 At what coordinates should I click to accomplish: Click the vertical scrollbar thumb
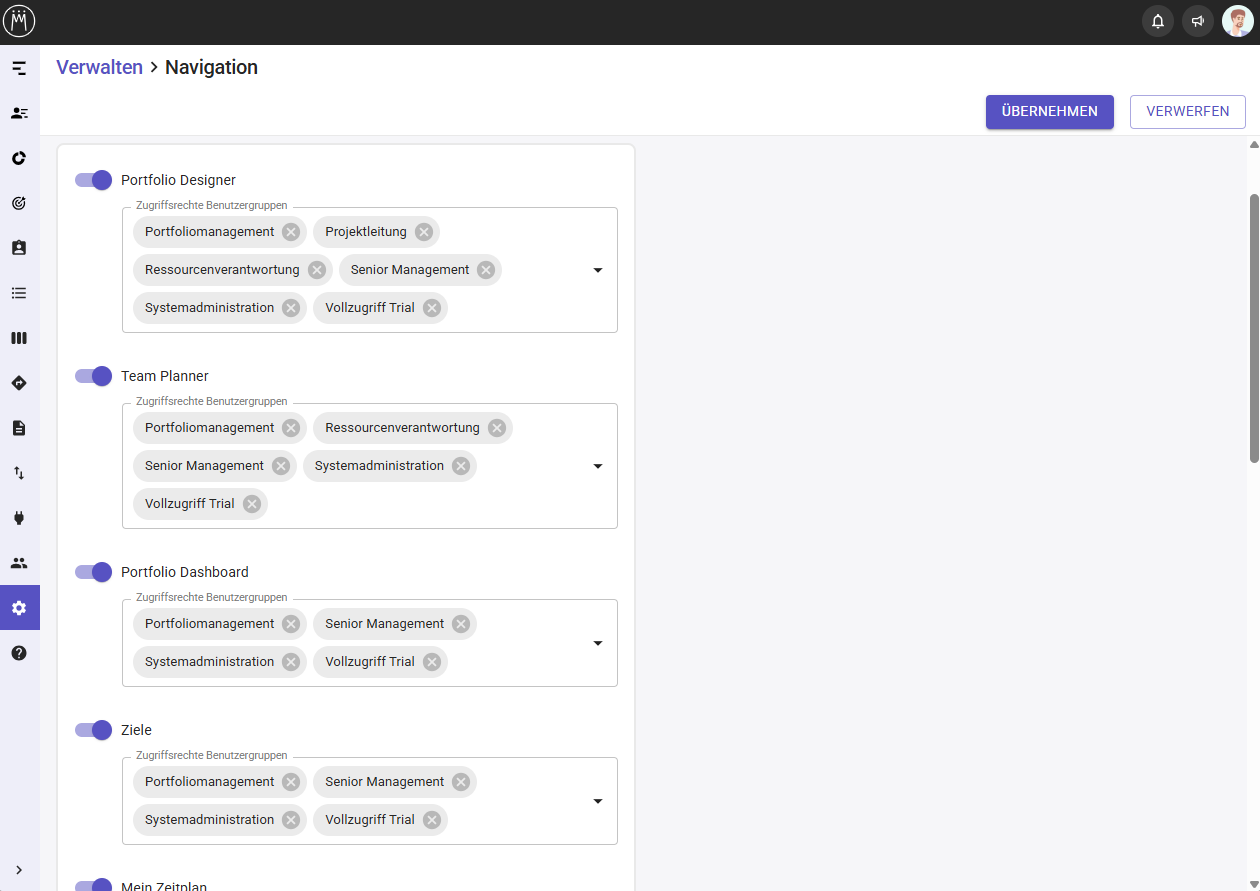(1254, 328)
